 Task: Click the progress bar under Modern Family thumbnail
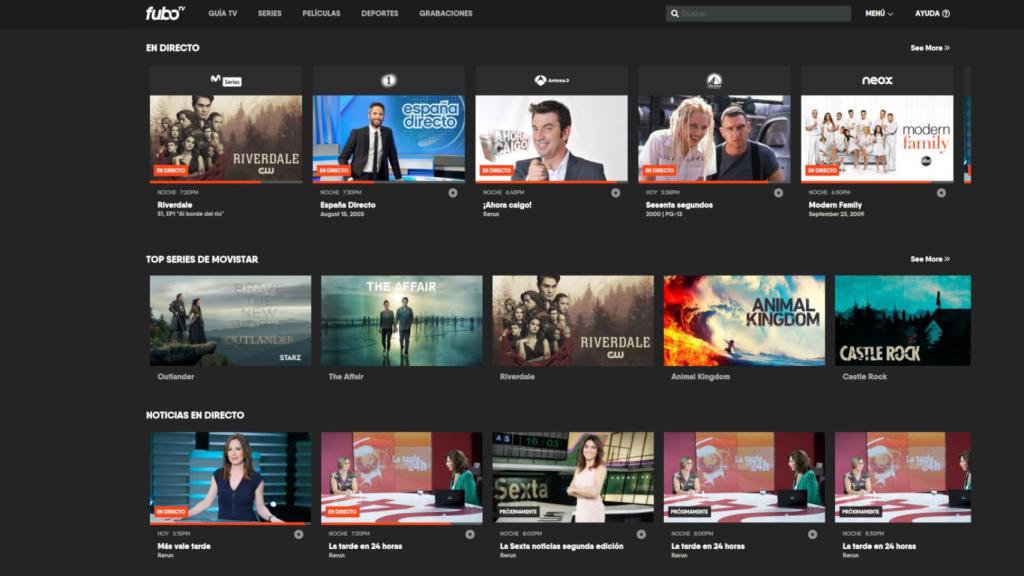876,182
